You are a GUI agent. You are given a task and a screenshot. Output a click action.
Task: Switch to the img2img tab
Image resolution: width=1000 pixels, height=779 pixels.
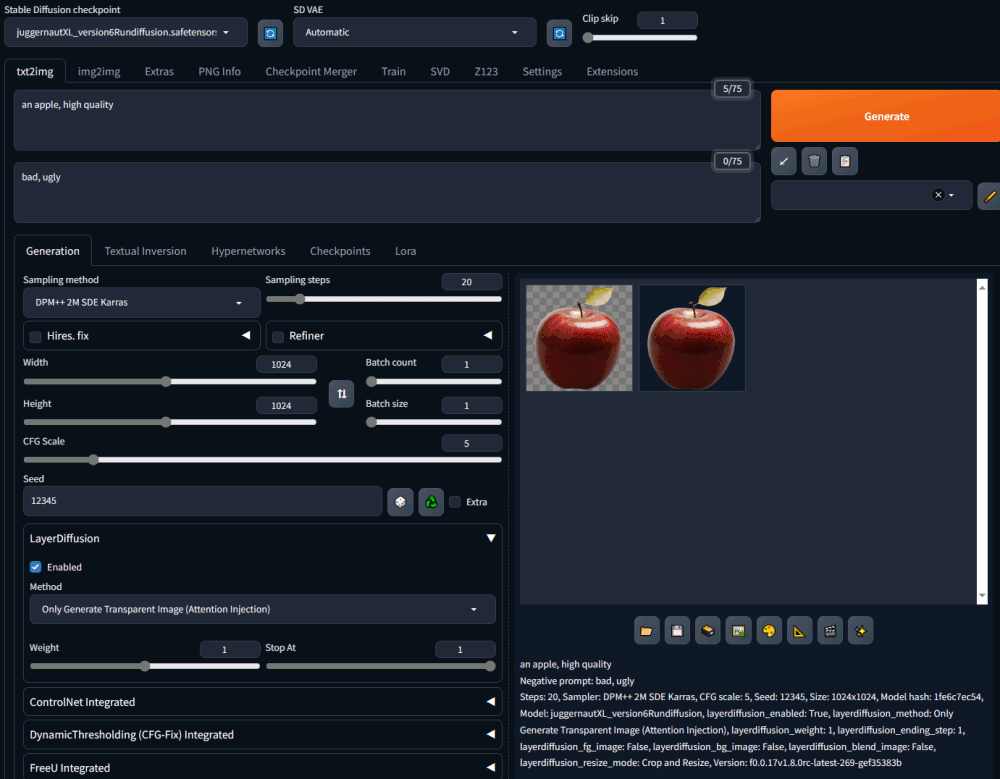tap(99, 71)
